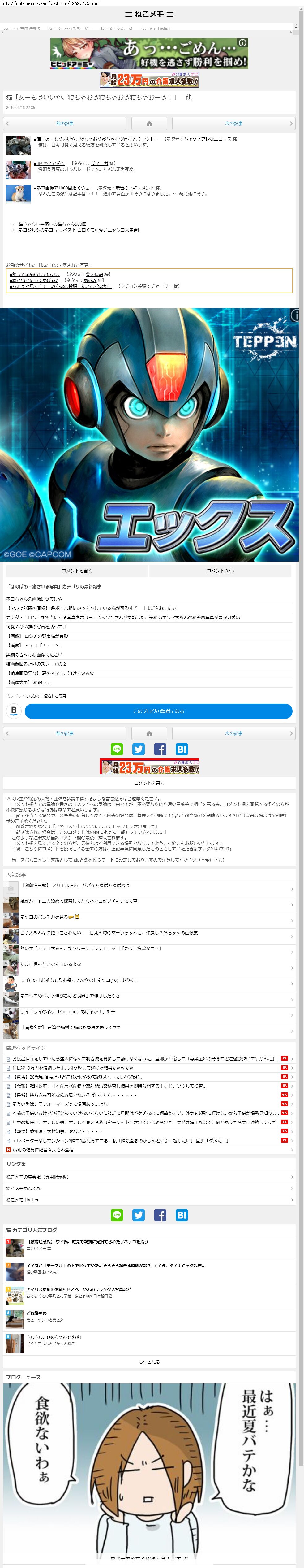The image size is (304, 1568).
Task: Open ねこメモあんてな row under リンク集
Action: [149, 1188]
